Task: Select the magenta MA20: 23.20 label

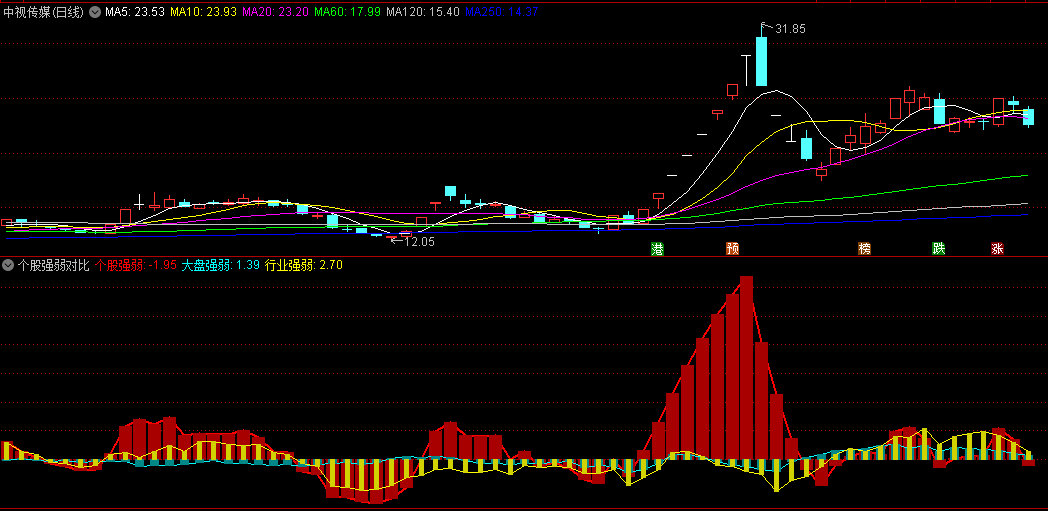Action: click(275, 12)
